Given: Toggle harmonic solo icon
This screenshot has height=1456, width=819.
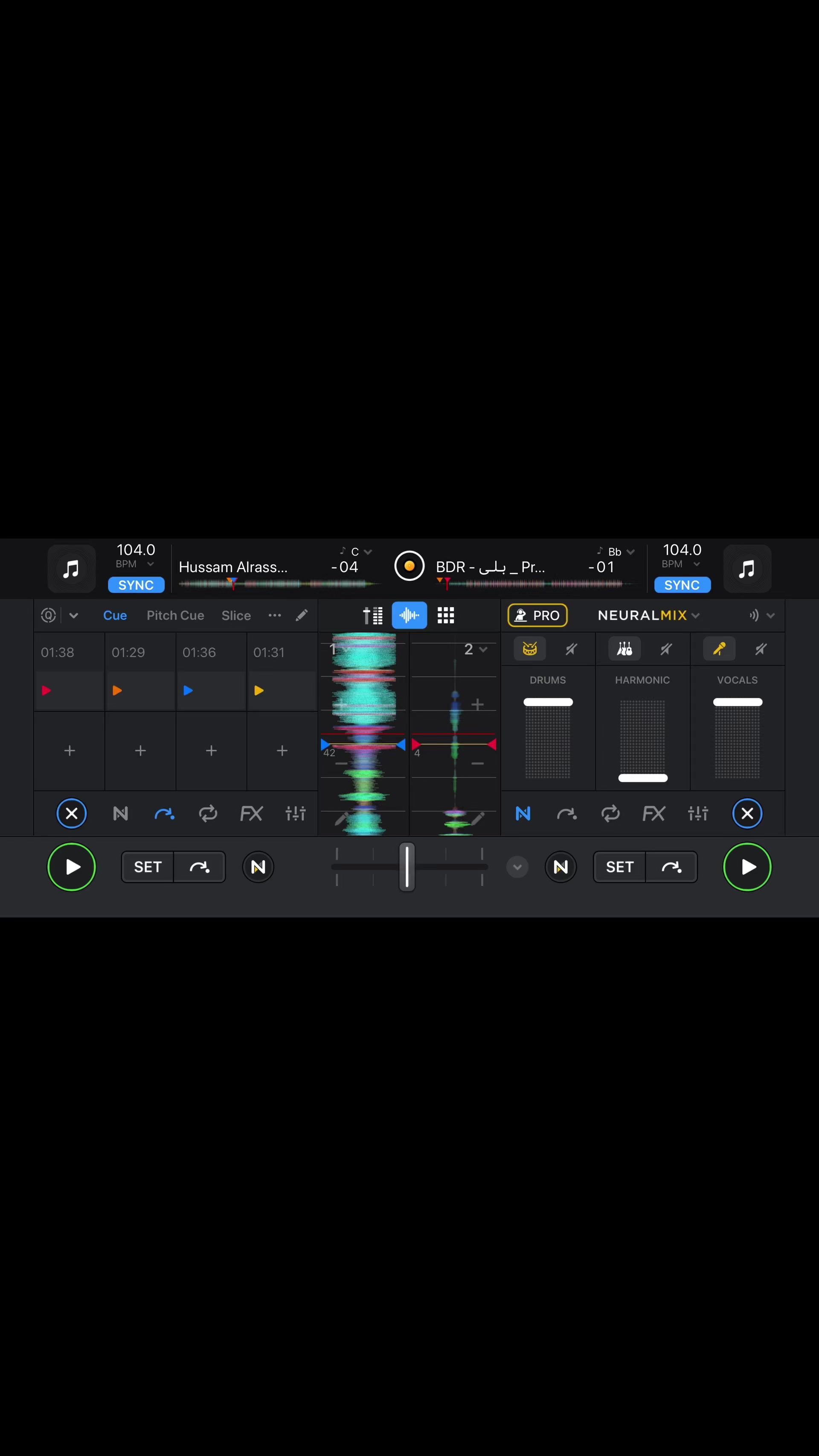Looking at the screenshot, I should click(x=624, y=649).
